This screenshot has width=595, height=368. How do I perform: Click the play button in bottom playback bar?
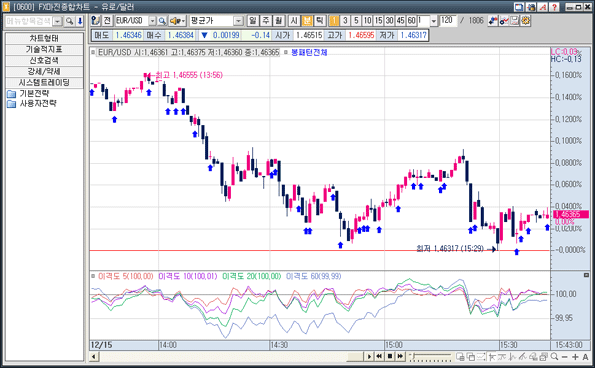click(x=369, y=356)
